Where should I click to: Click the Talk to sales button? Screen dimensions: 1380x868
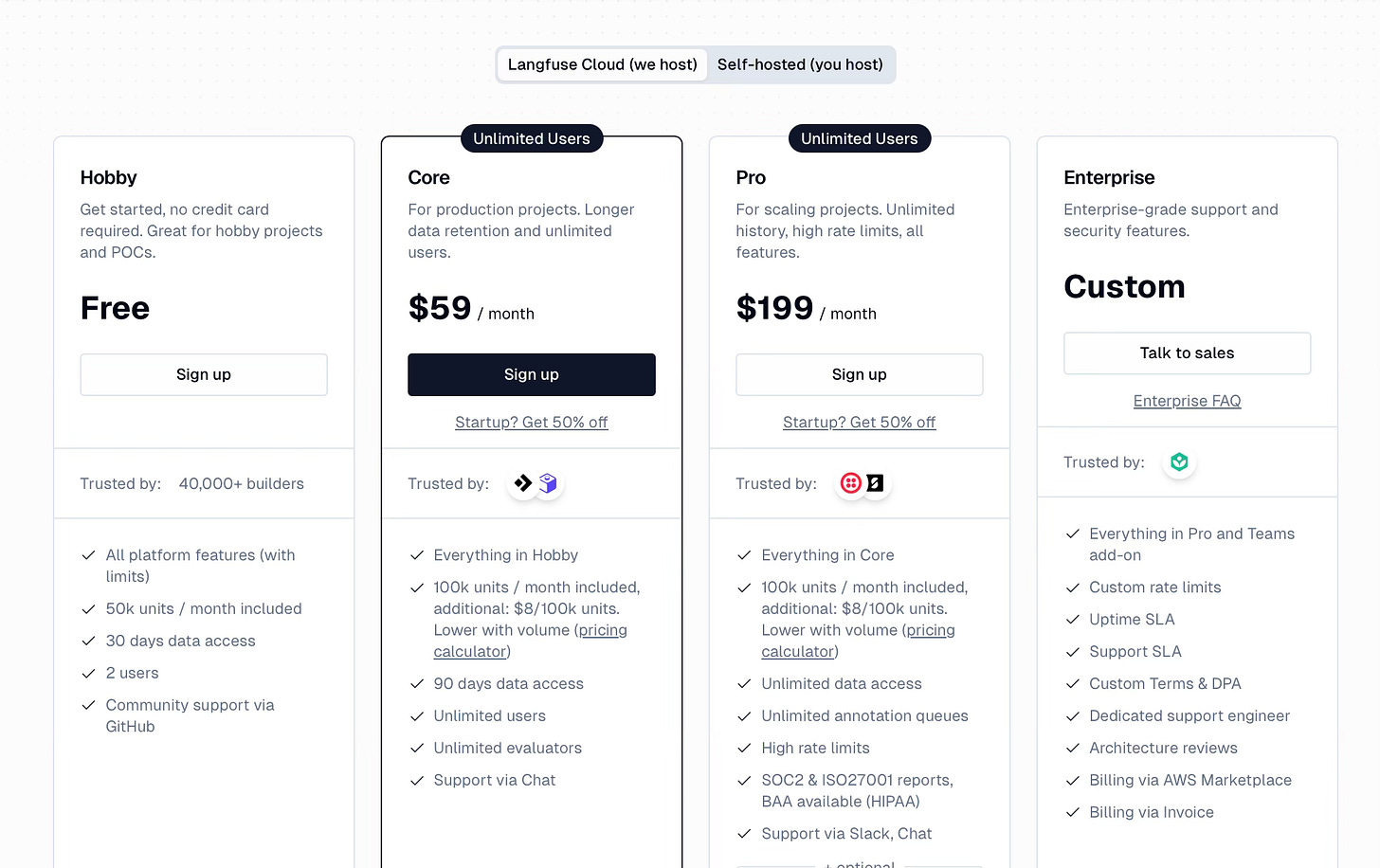[x=1187, y=353]
